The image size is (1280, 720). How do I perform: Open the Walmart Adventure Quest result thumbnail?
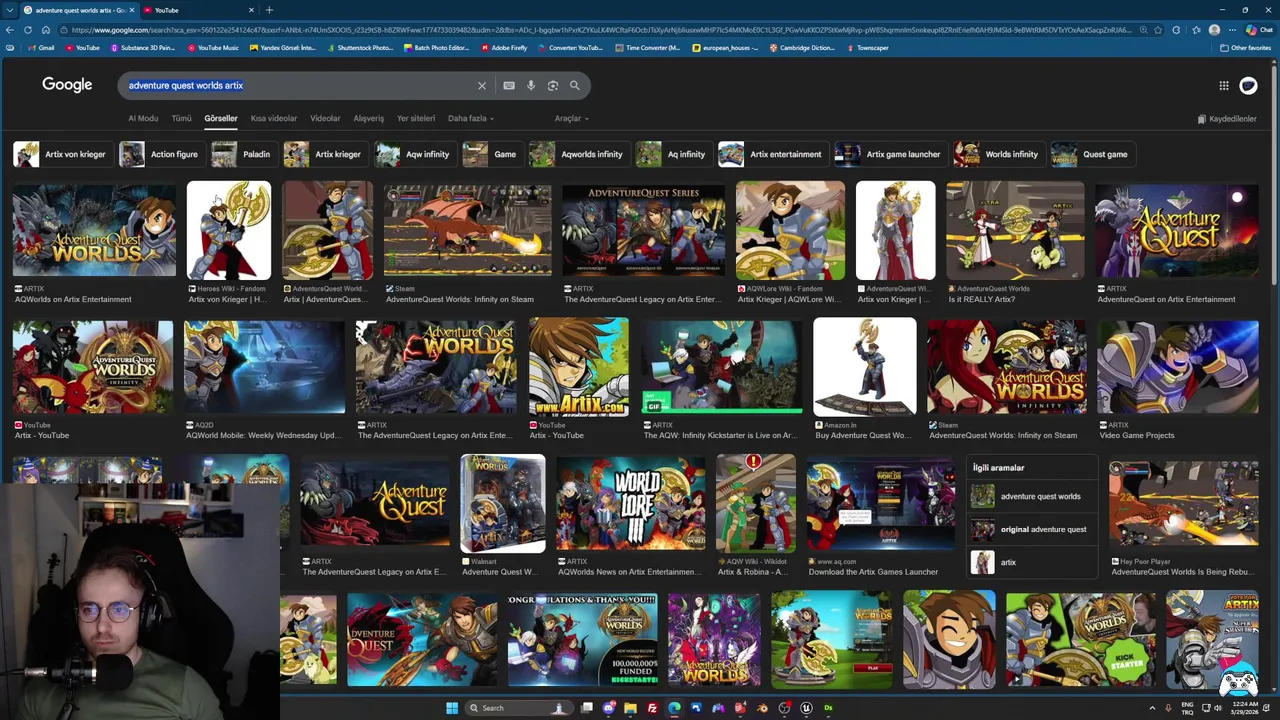(503, 503)
